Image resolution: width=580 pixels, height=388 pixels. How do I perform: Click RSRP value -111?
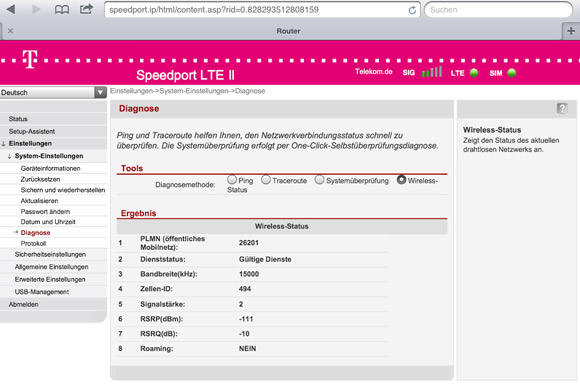pos(246,319)
